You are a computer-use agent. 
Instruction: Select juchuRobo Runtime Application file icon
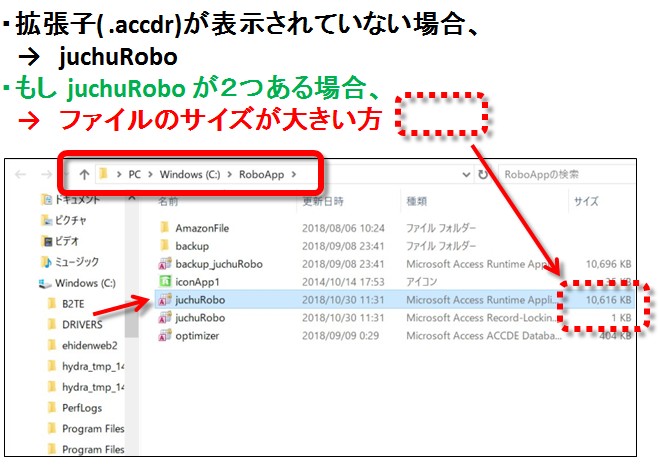click(x=164, y=299)
